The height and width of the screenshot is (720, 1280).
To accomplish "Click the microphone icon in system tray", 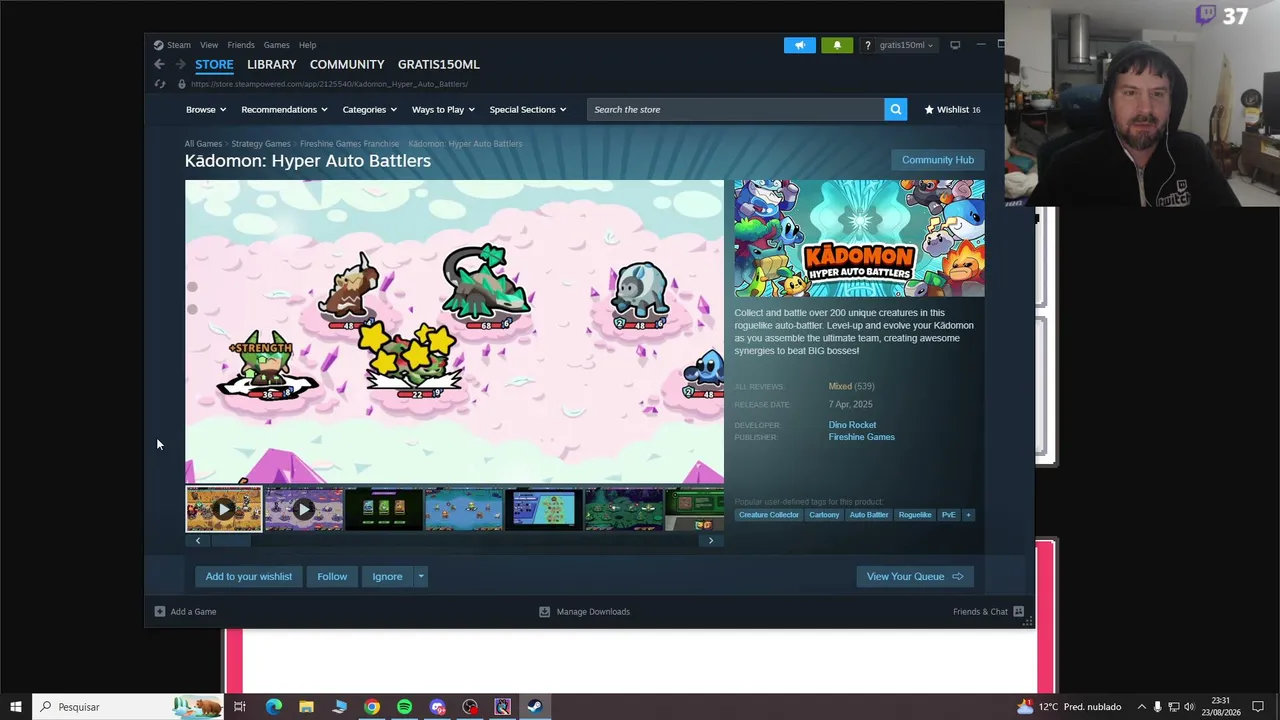I will coord(1158,707).
